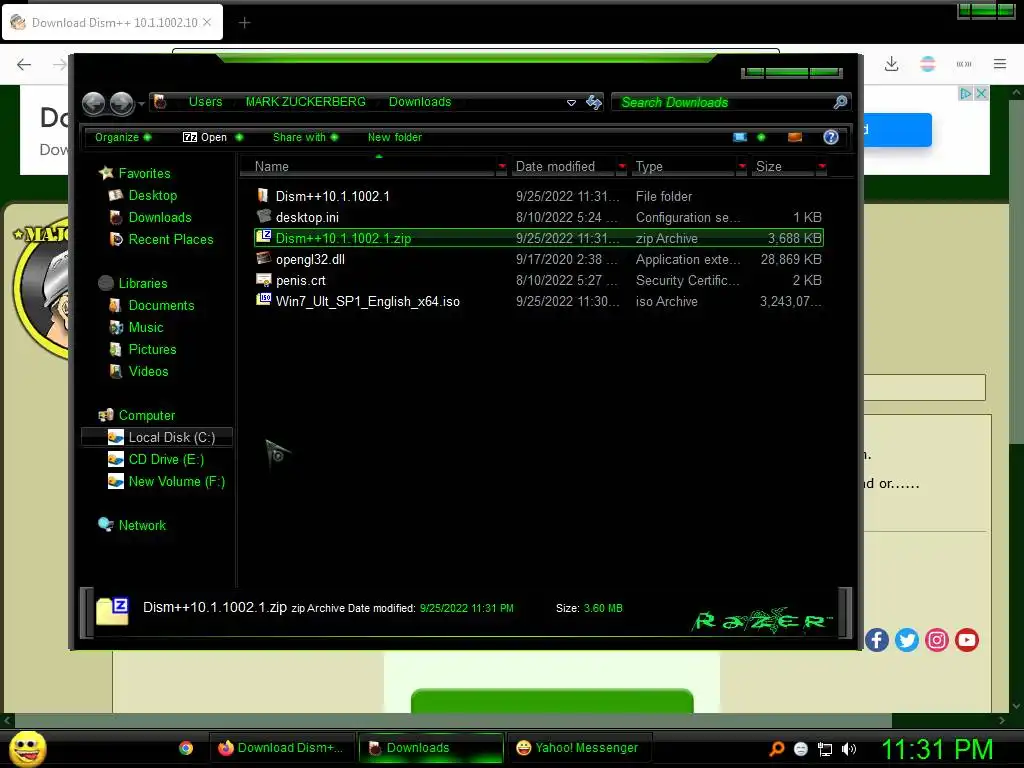Click the Explorer forward arrow button
Image resolution: width=1024 pixels, height=768 pixels.
click(x=121, y=103)
